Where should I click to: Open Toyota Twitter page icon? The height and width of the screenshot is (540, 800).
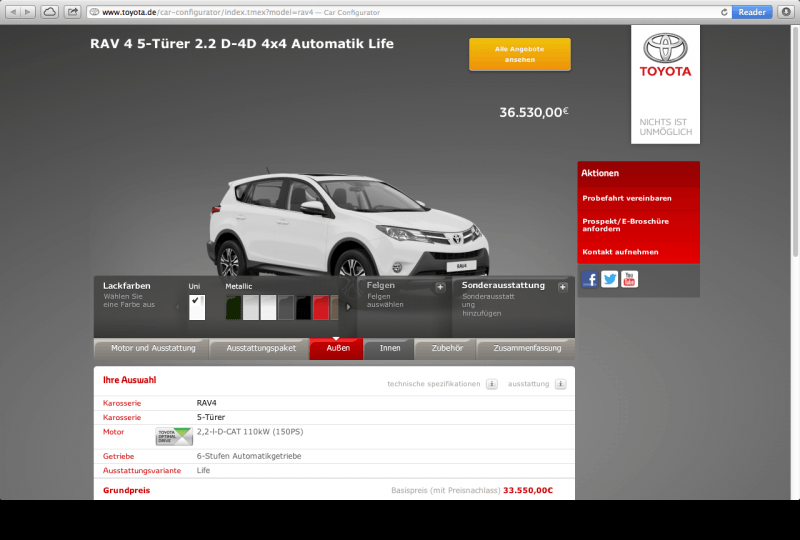[x=609, y=279]
